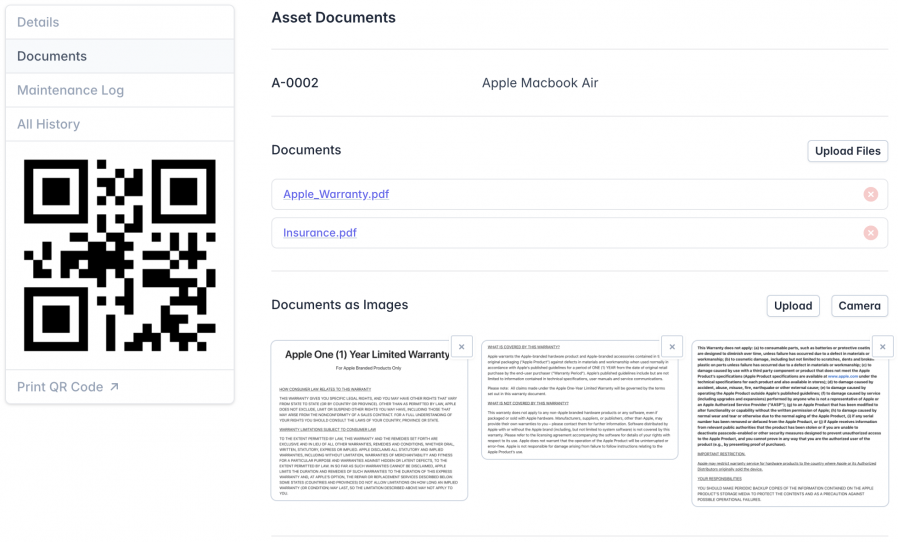
Task: Close the Apple One Year Limited Warranty image
Action: pos(462,347)
